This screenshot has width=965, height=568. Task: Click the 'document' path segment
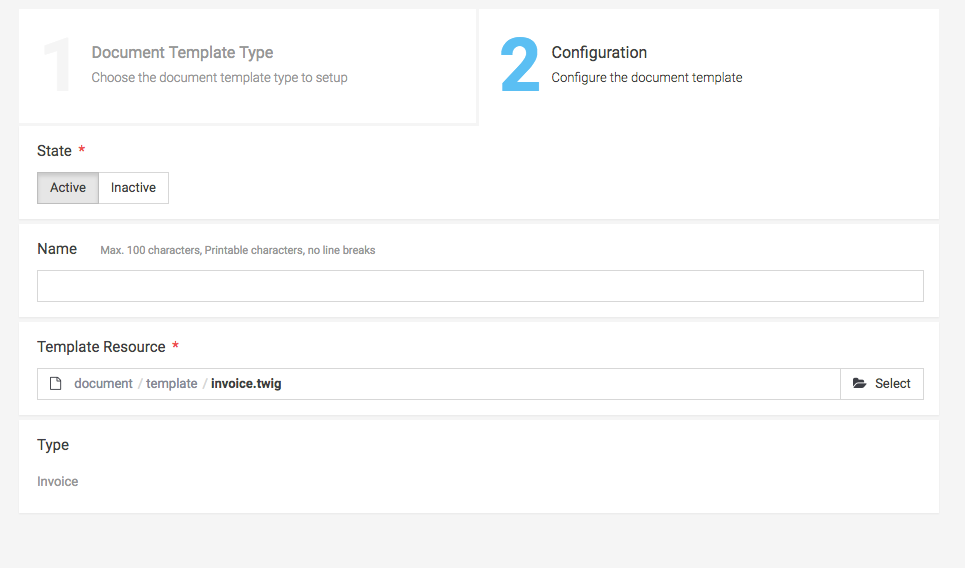103,384
